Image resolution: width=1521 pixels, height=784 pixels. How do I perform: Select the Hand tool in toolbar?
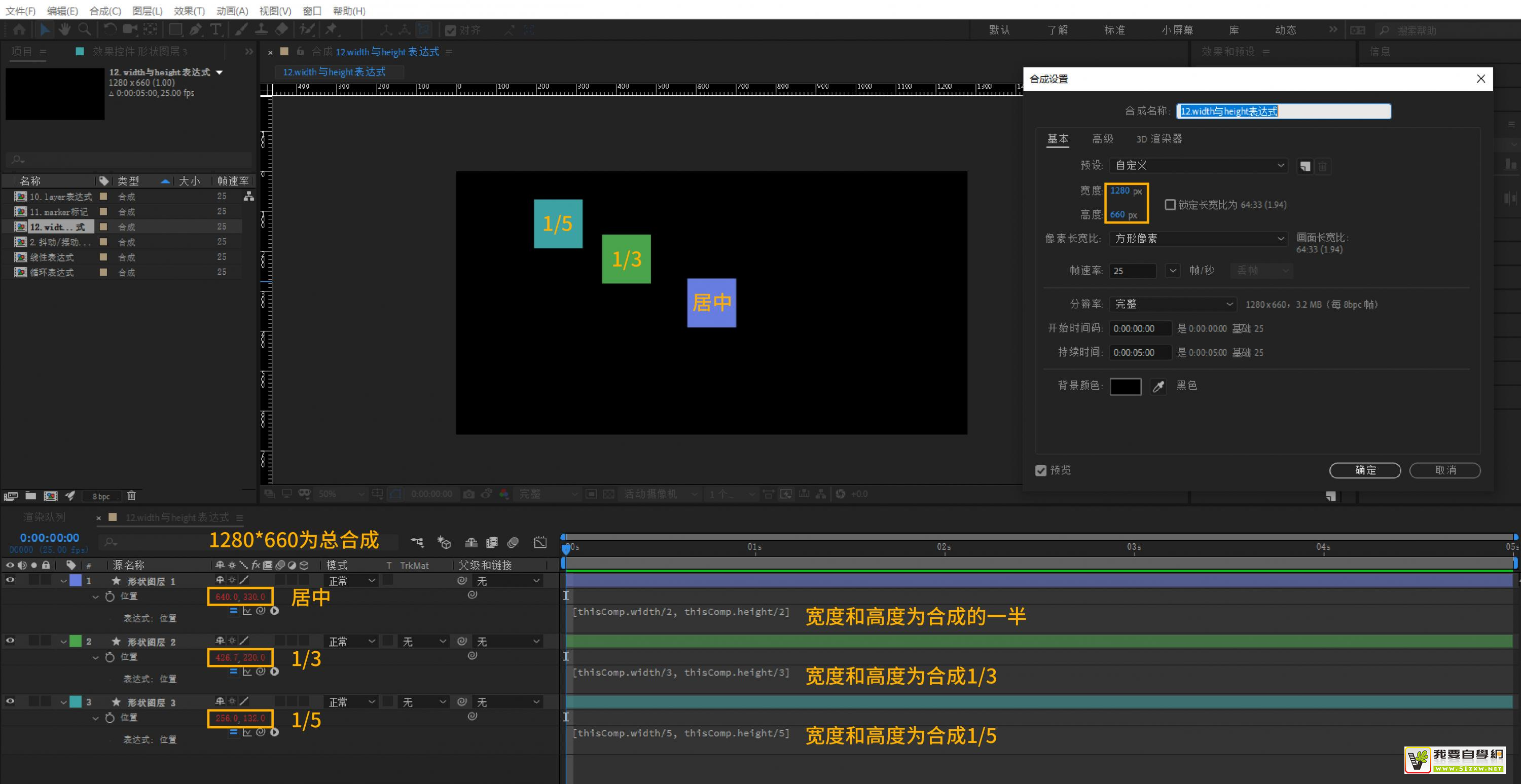pos(64,29)
